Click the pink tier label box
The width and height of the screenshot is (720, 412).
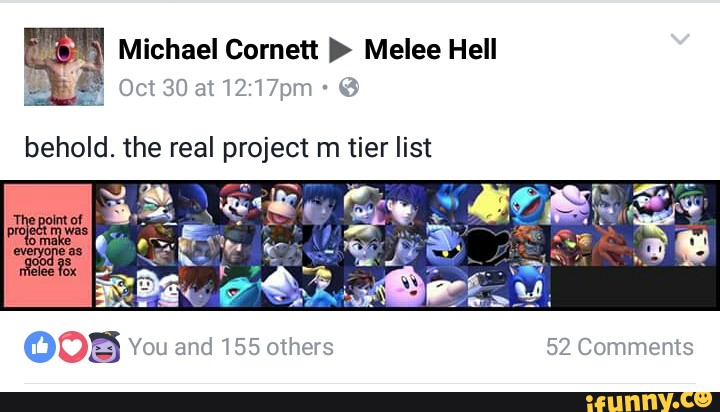pyautogui.click(x=48, y=245)
